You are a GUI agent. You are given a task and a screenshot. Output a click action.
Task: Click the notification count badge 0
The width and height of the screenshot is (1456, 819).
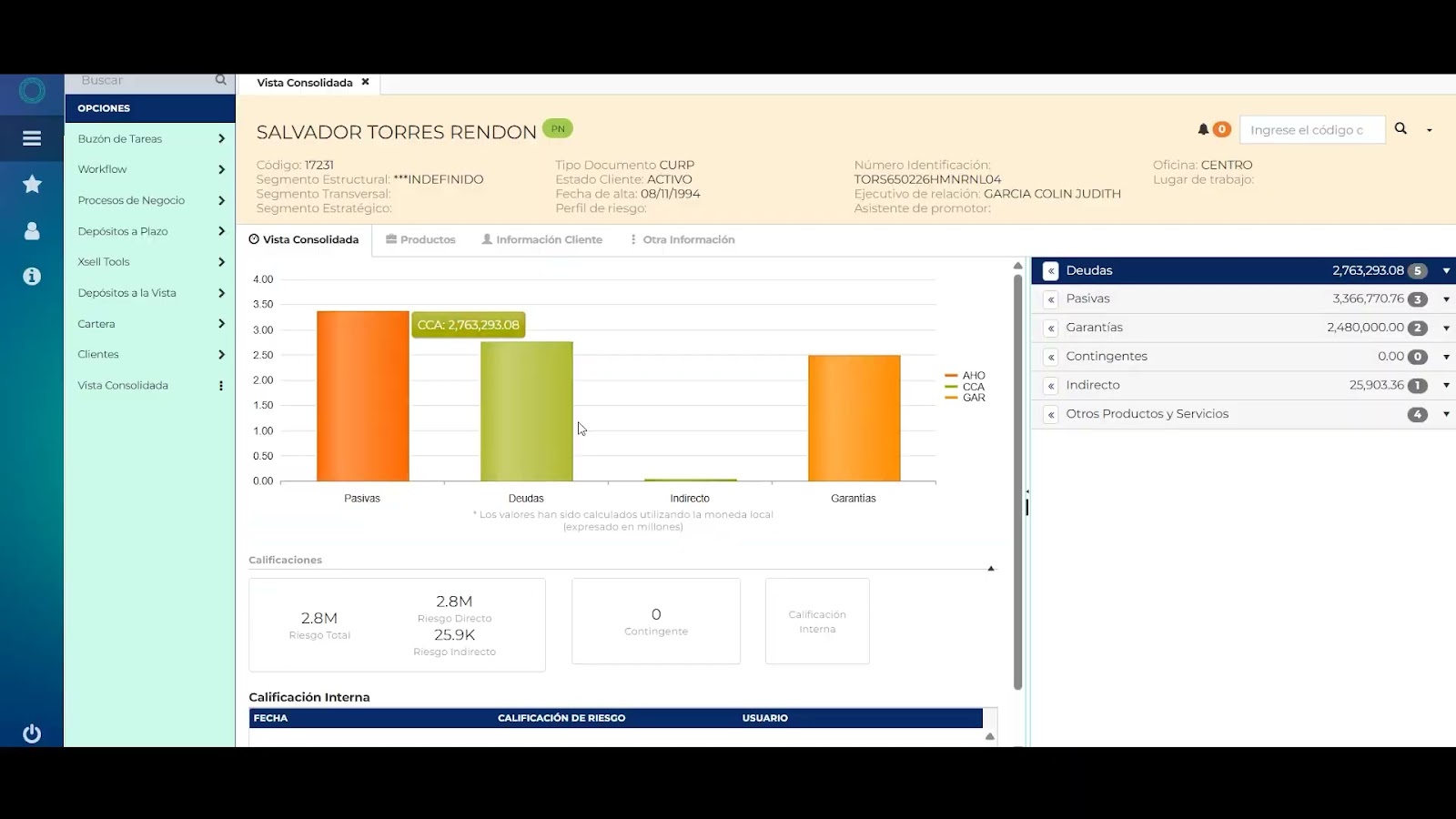tap(1221, 129)
